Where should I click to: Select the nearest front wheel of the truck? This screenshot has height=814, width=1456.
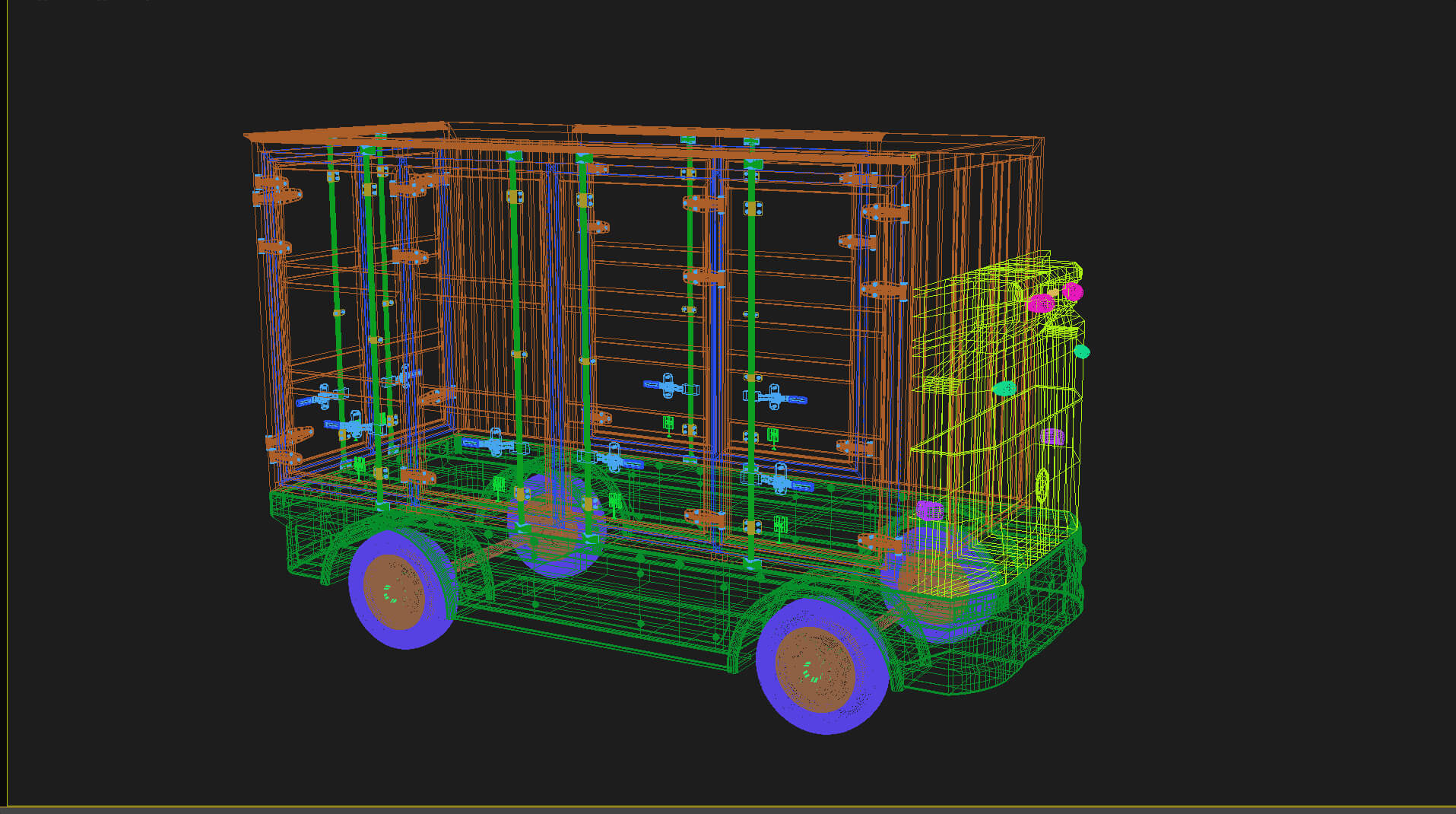click(x=822, y=667)
